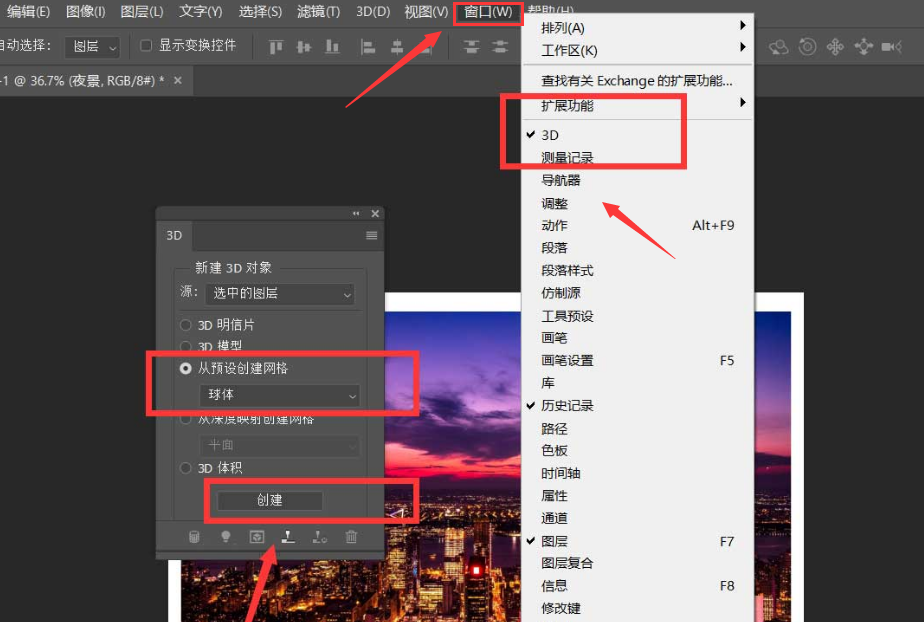This screenshot has height=622, width=924.
Task: Click the align top edges icon
Action: click(x=277, y=46)
